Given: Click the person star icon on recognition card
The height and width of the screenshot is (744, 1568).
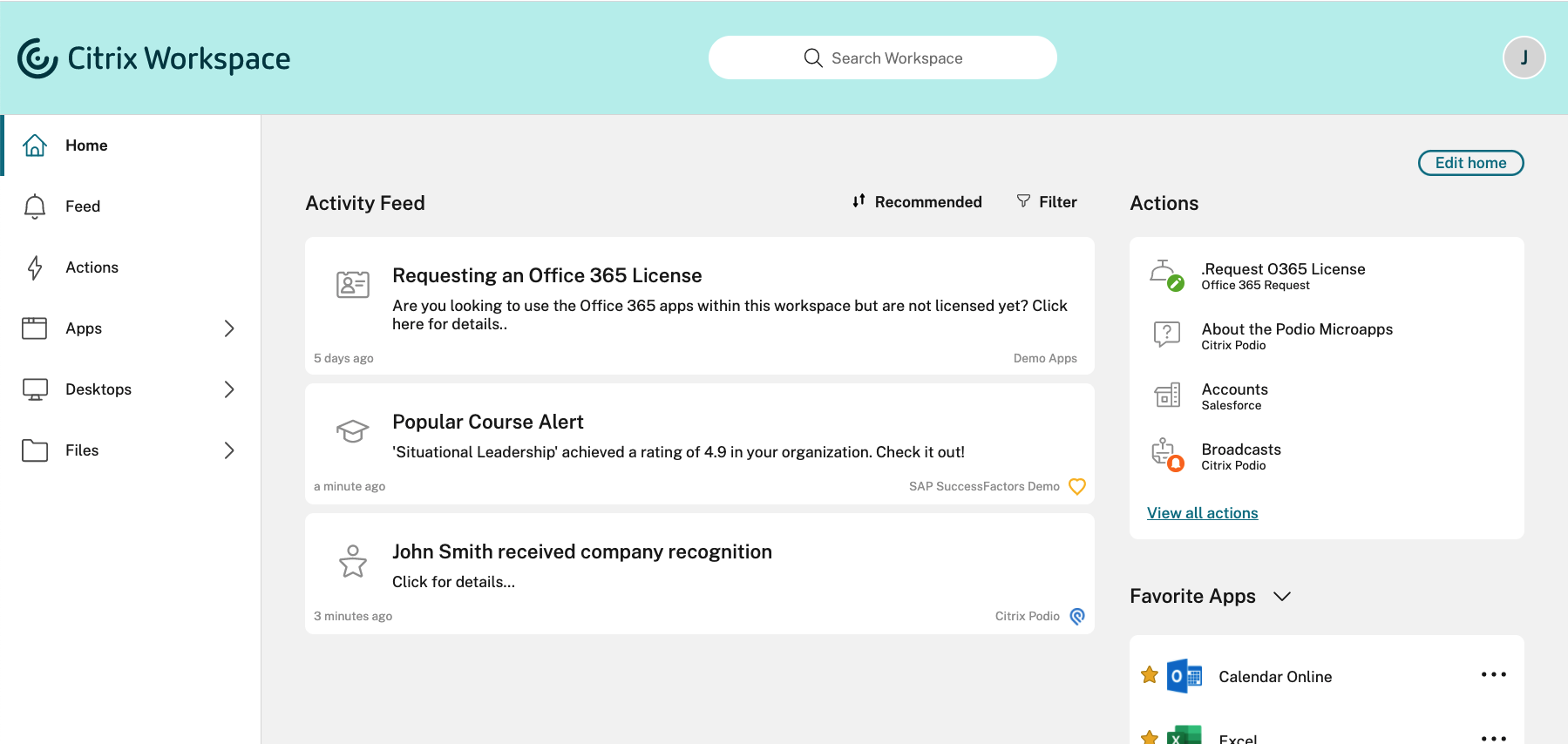Looking at the screenshot, I should pyautogui.click(x=353, y=561).
